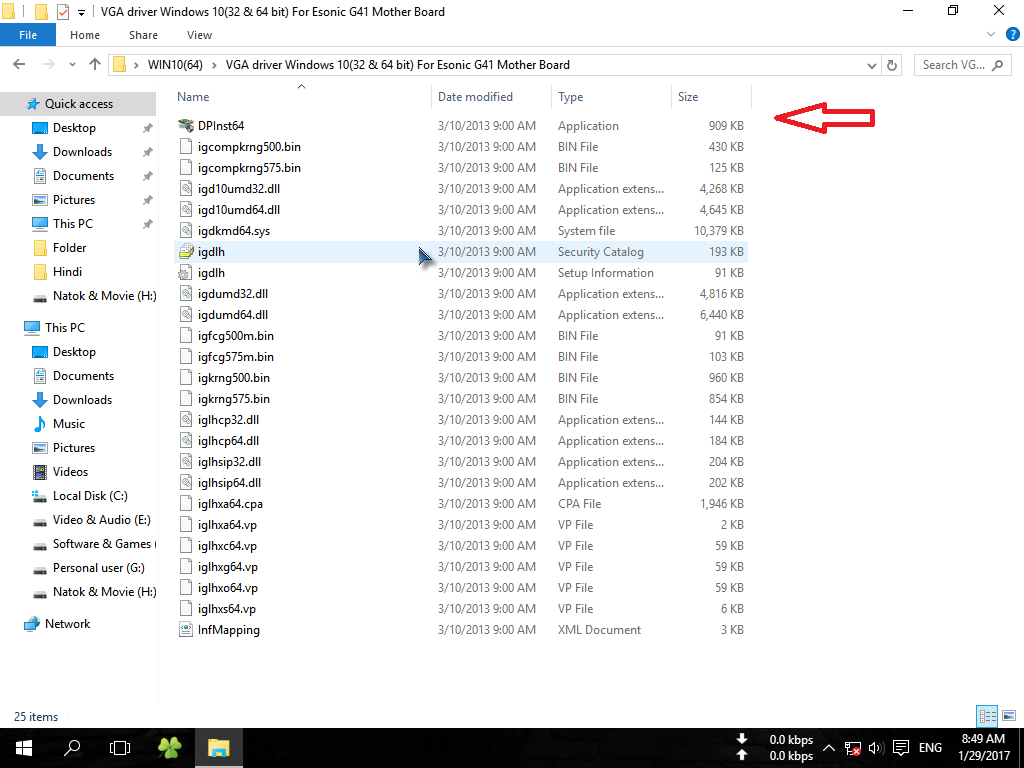Viewport: 1024px width, 768px height.
Task: Click the volume speaker icon in system tray
Action: coord(875,748)
